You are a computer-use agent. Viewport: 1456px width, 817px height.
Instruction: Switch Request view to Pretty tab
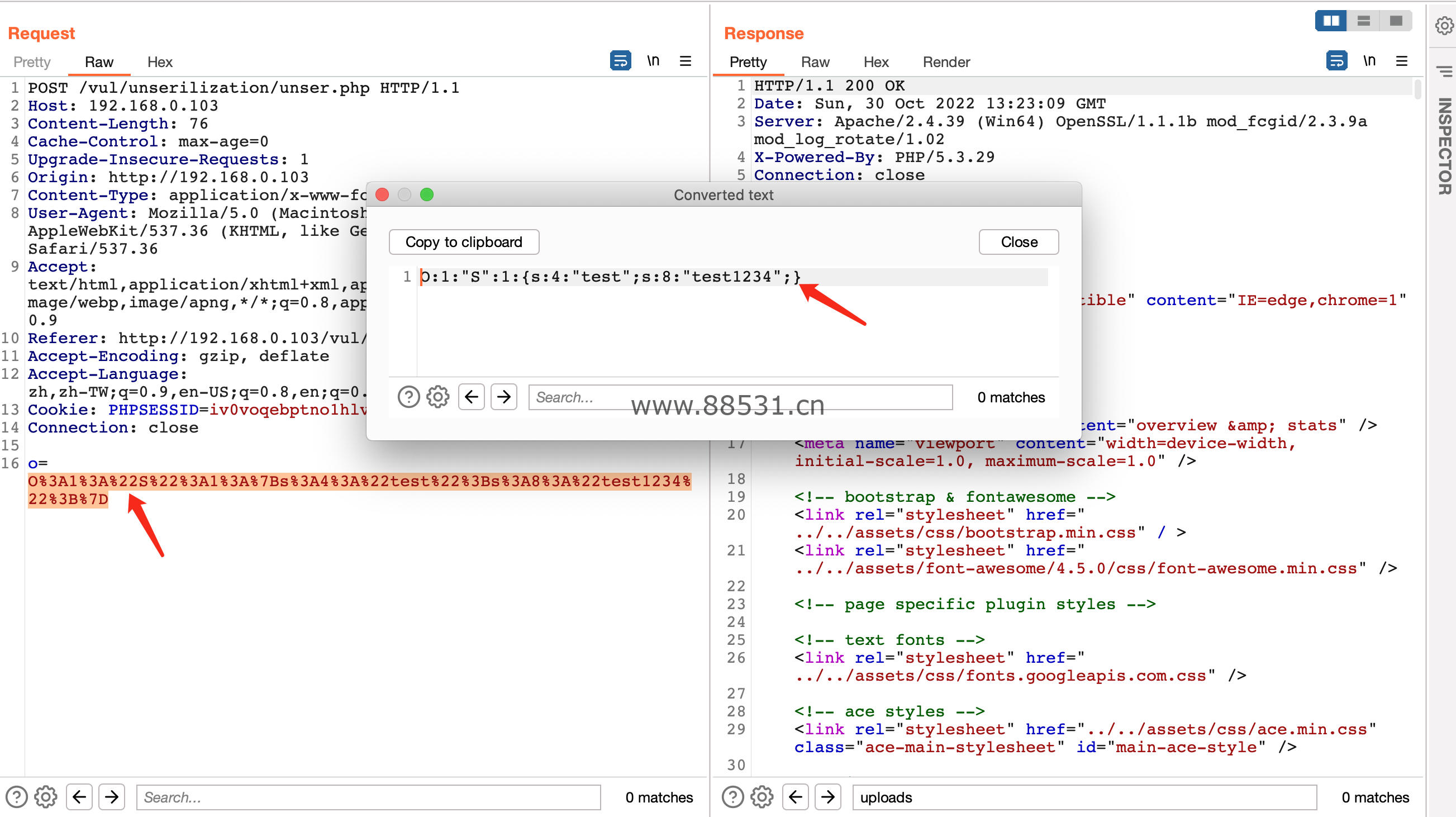pos(32,61)
